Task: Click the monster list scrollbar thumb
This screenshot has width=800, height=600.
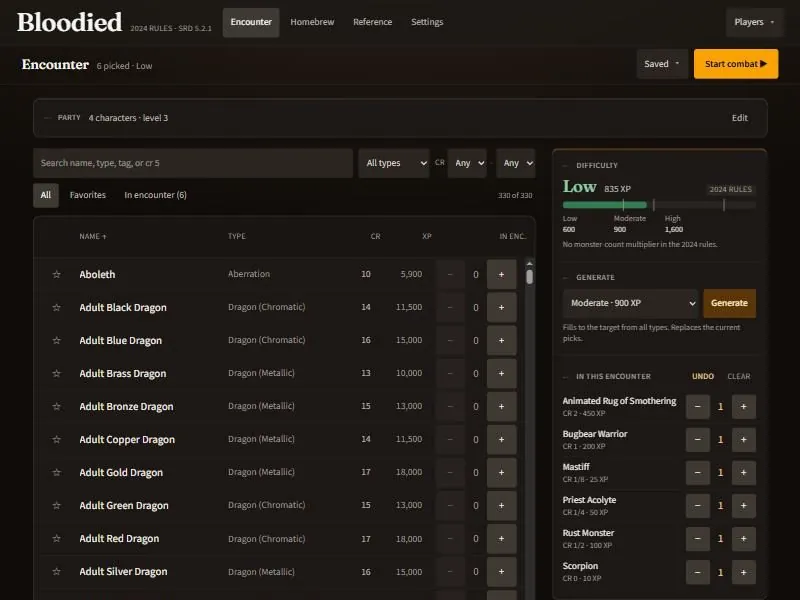Action: click(530, 277)
